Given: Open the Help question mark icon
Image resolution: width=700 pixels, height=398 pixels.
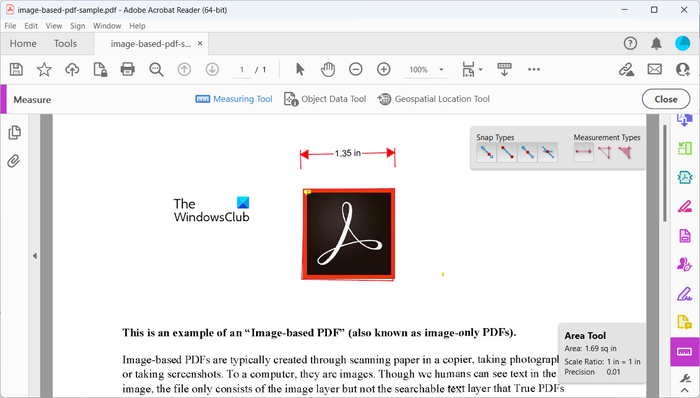Looking at the screenshot, I should [630, 43].
